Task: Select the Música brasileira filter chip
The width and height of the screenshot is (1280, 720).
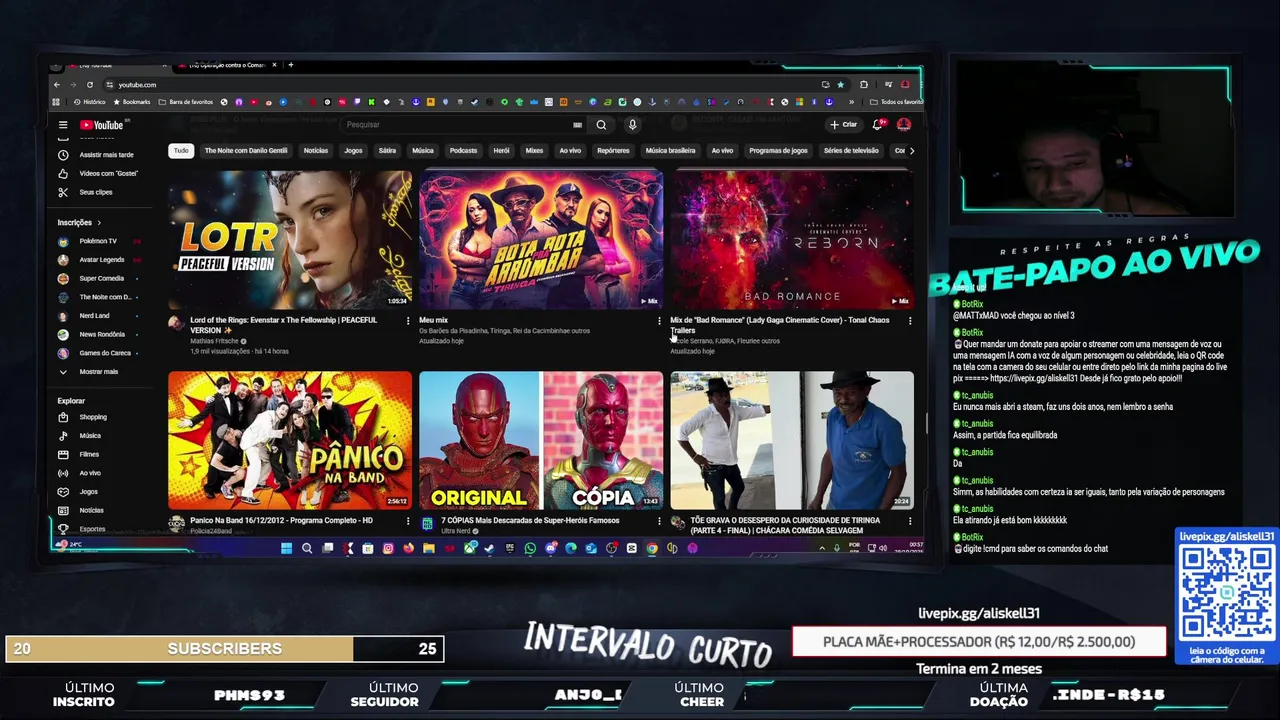Action: [670, 151]
